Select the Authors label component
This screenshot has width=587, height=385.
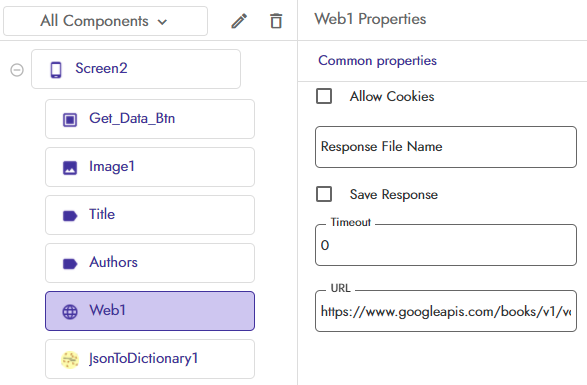click(x=150, y=263)
